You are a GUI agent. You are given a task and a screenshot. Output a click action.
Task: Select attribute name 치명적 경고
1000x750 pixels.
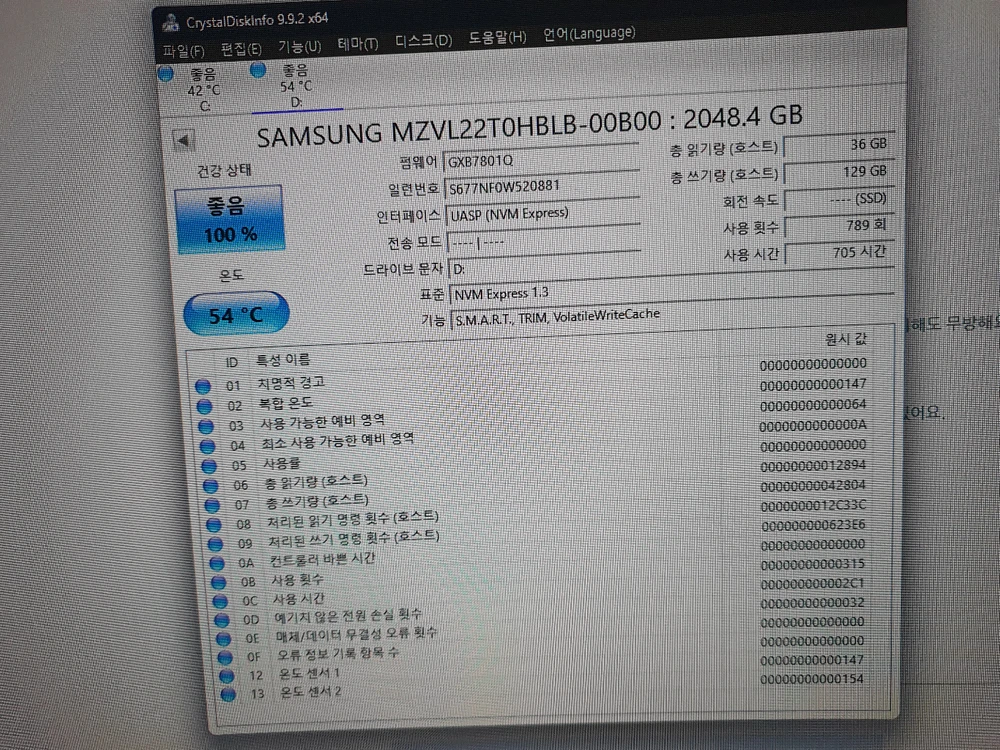pos(291,383)
